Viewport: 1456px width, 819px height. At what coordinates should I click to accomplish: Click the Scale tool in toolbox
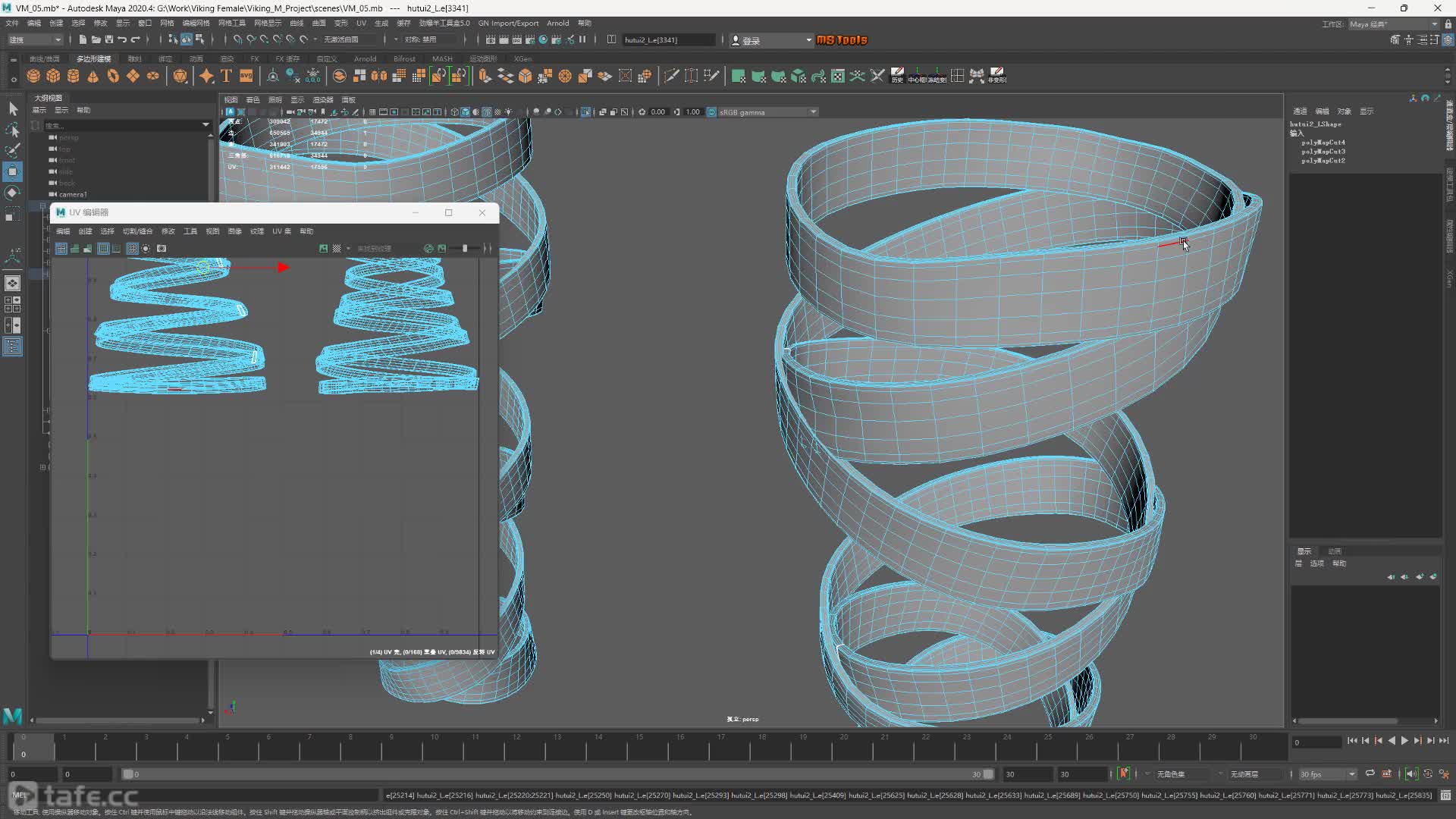[x=13, y=215]
